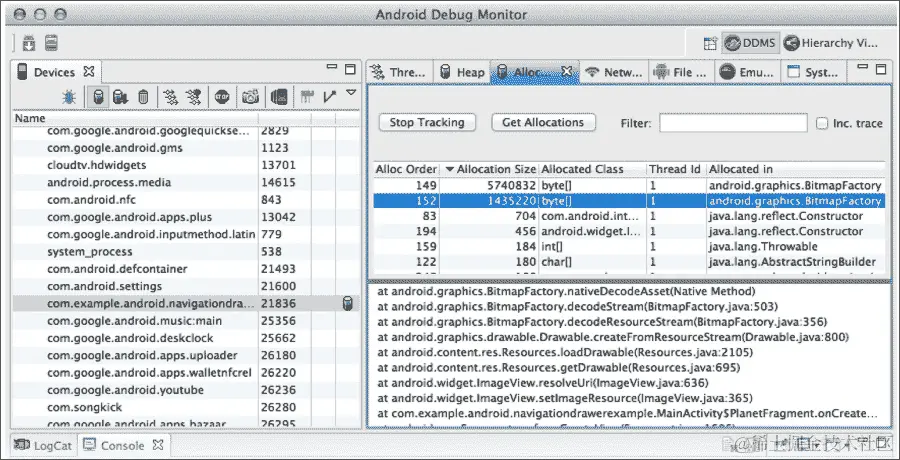Select allocation row 149 with size 5740832
The image size is (900, 460).
(x=629, y=185)
